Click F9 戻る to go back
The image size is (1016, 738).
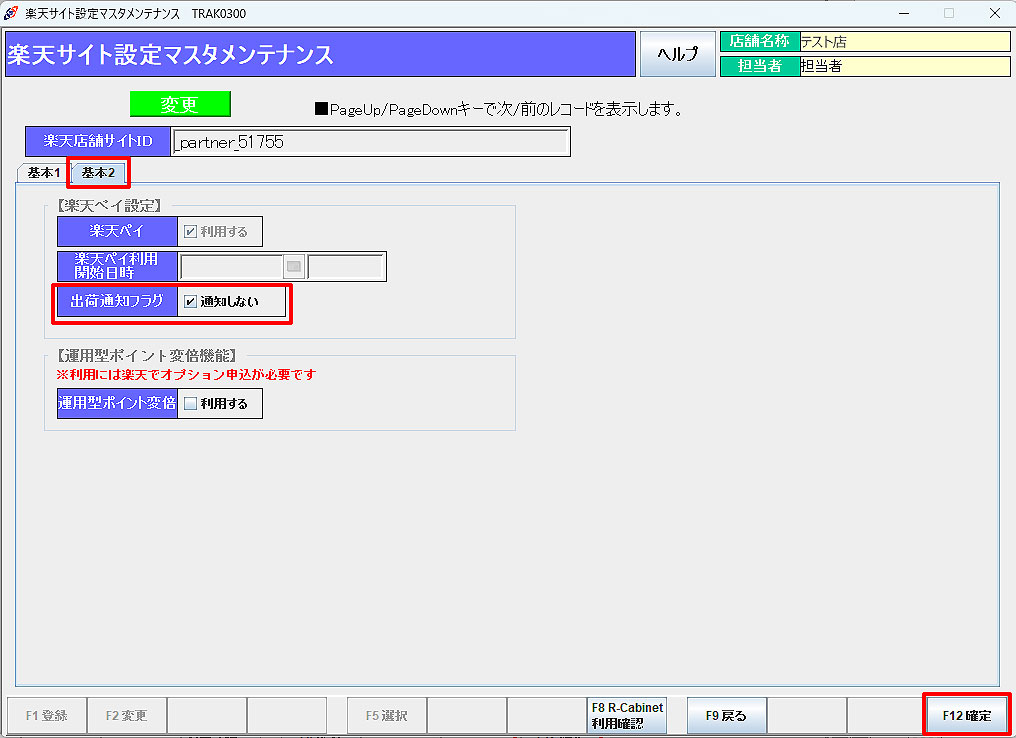pyautogui.click(x=726, y=715)
